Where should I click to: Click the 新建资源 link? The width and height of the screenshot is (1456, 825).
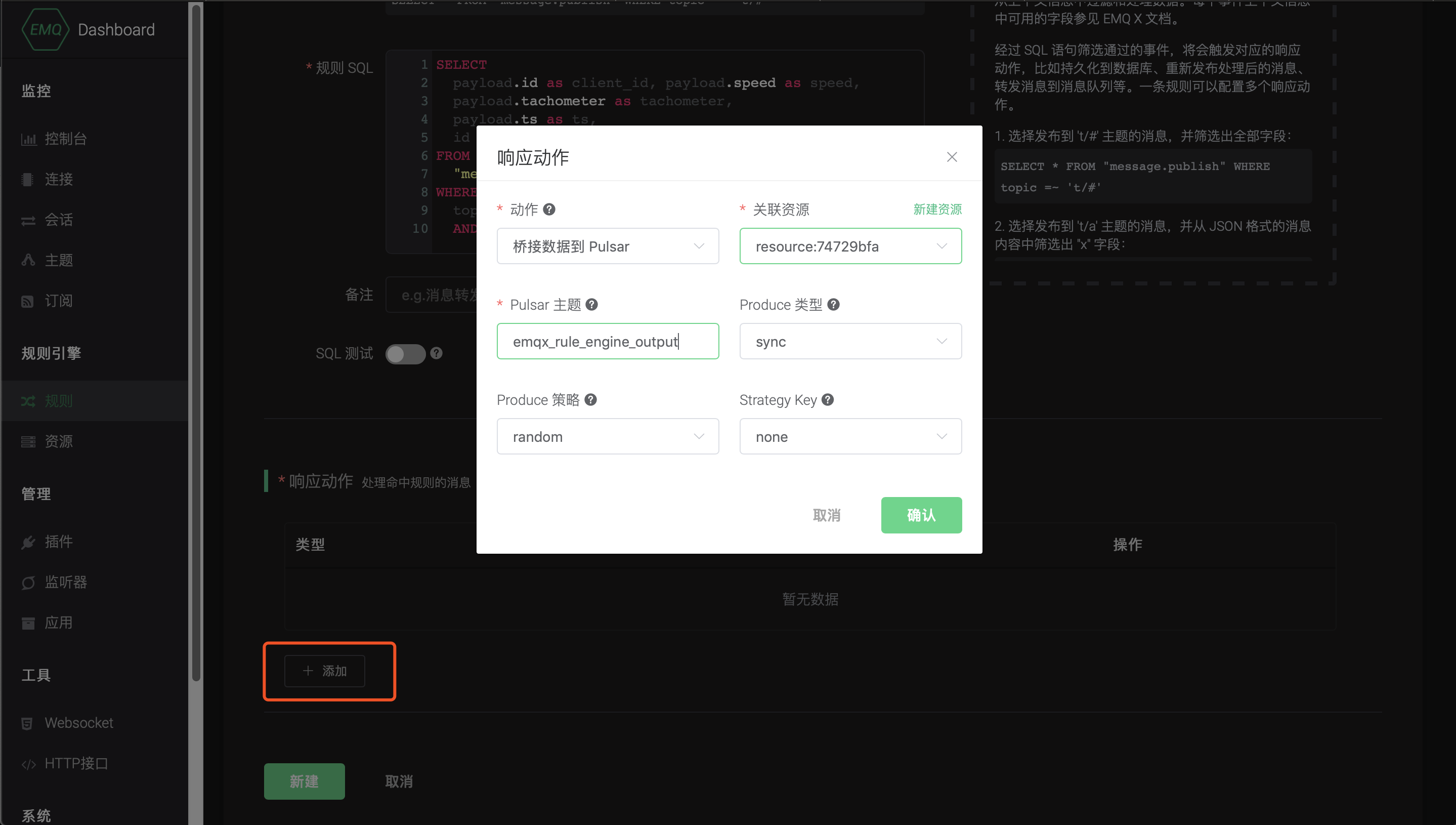coord(937,210)
